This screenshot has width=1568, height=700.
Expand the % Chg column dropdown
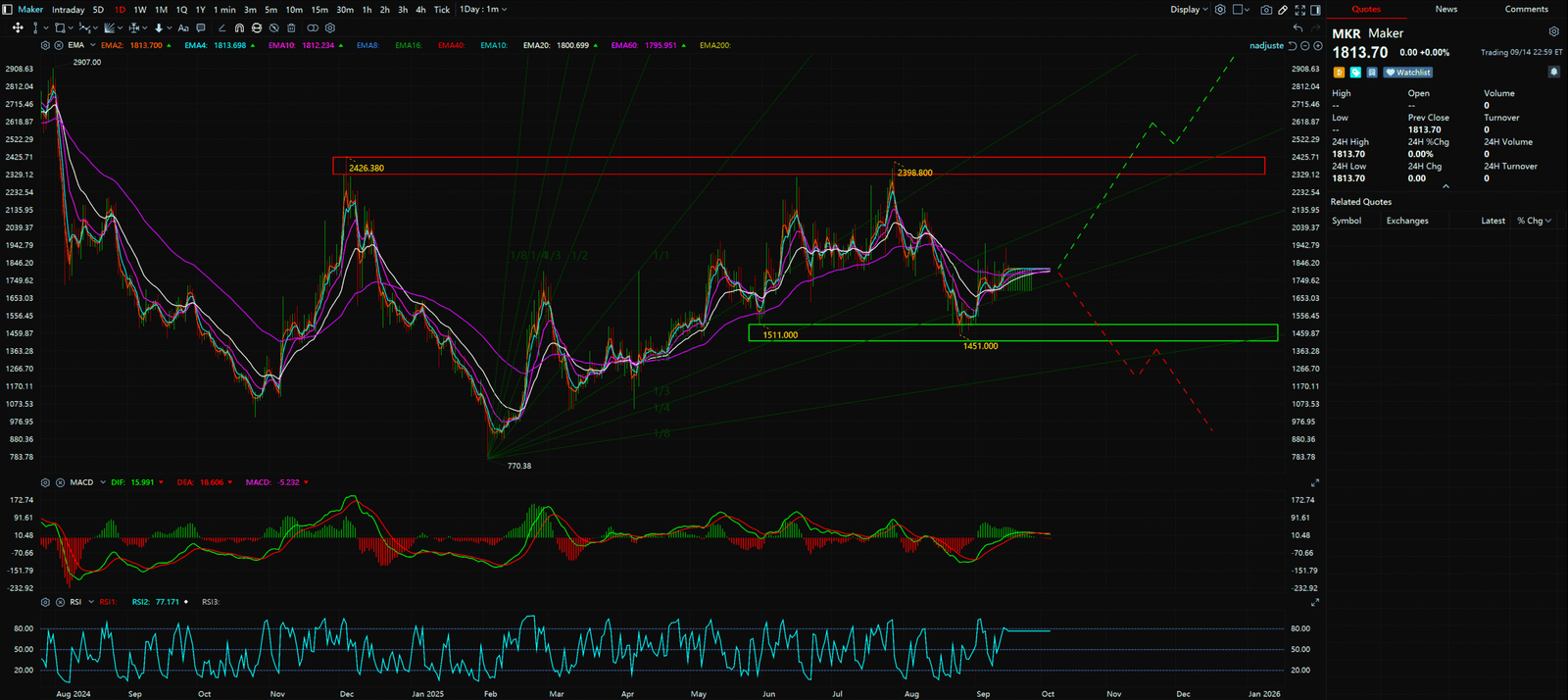1535,222
